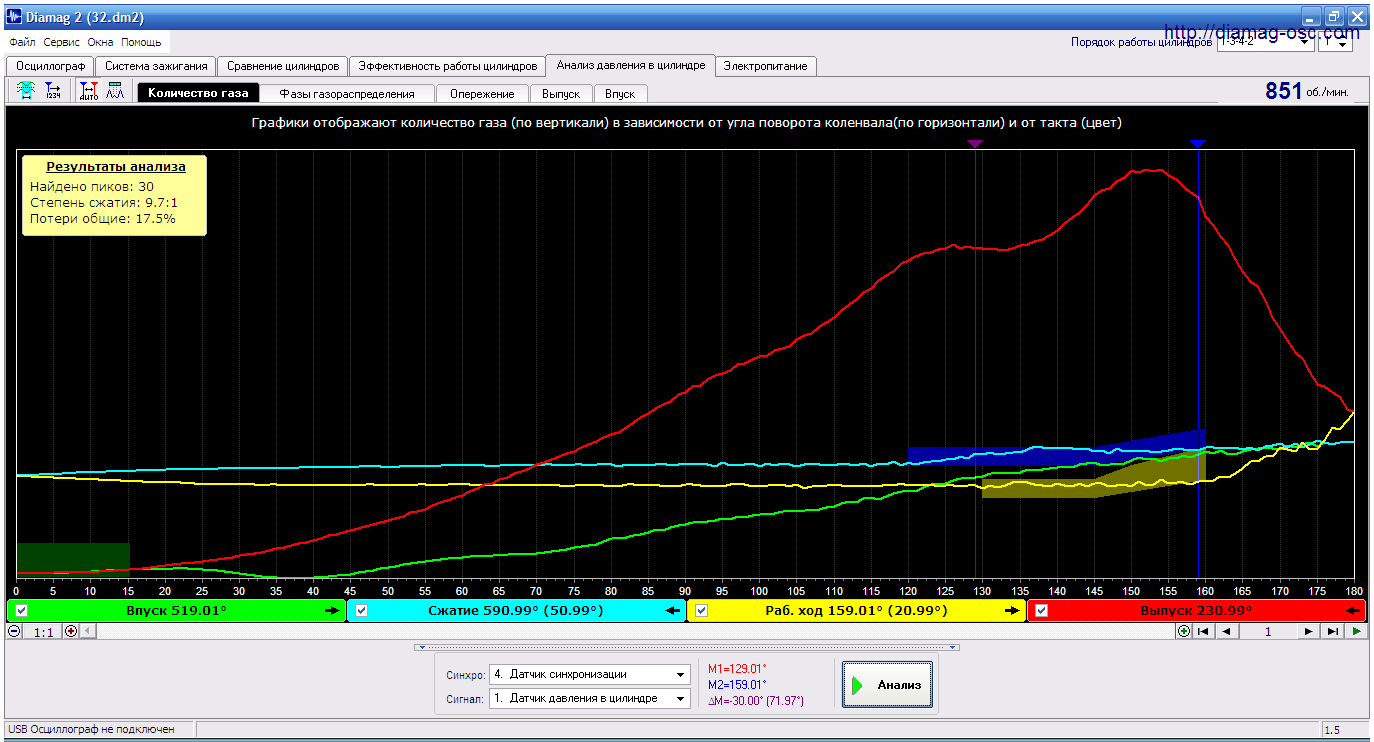The width and height of the screenshot is (1374, 742).
Task: Click the 1234 cylinder numbering toolbar icon
Action: click(x=54, y=91)
